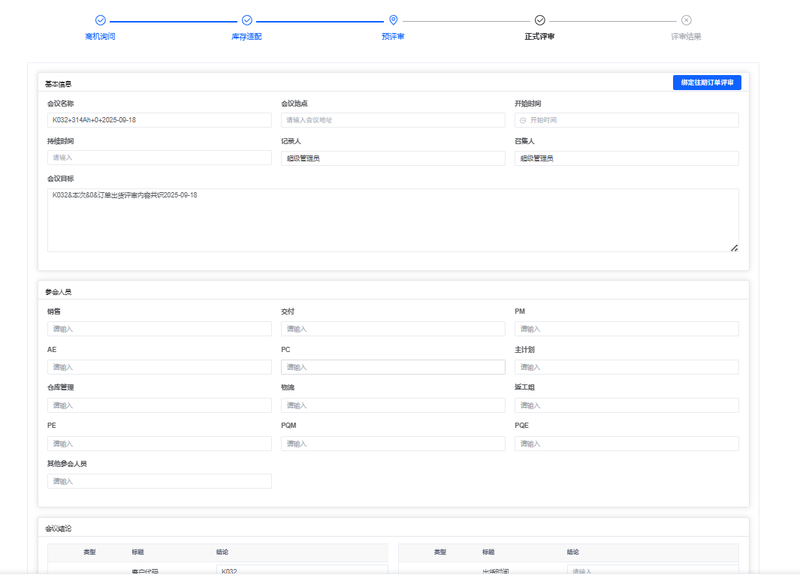
Task: Select the PE attendee field
Action: coord(159,444)
